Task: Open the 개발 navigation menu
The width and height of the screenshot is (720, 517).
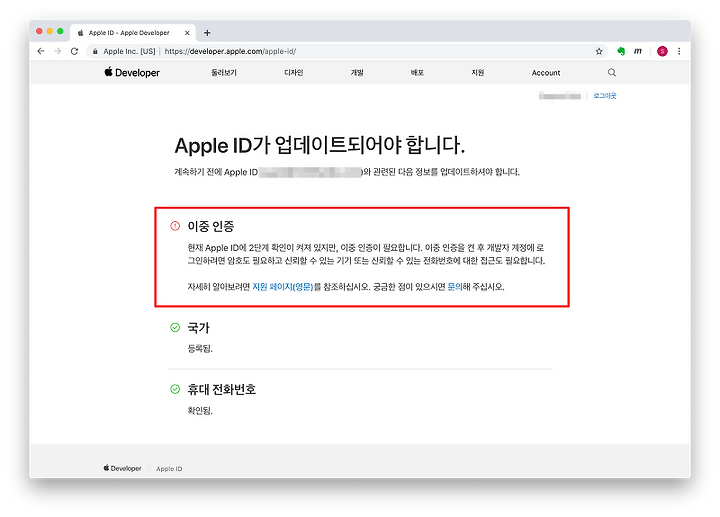Action: pos(357,73)
